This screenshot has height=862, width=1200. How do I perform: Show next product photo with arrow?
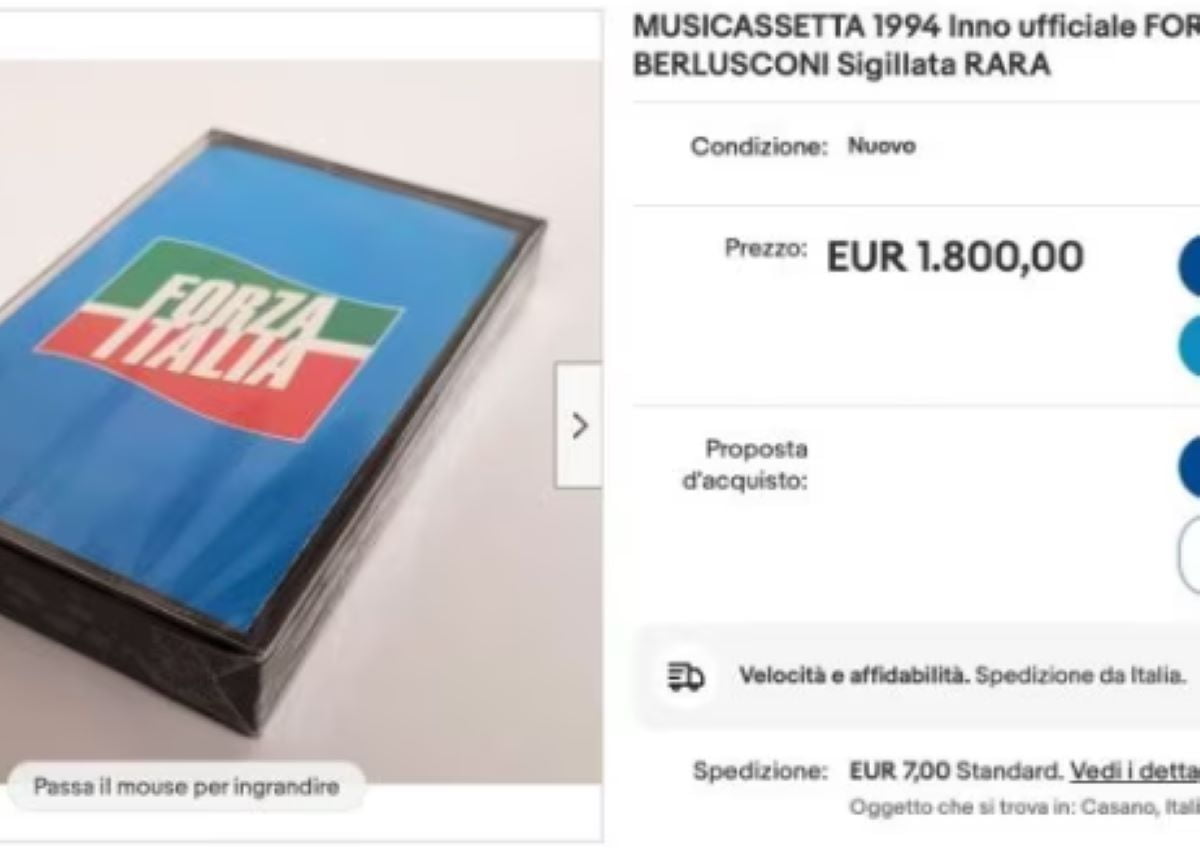pyautogui.click(x=579, y=426)
